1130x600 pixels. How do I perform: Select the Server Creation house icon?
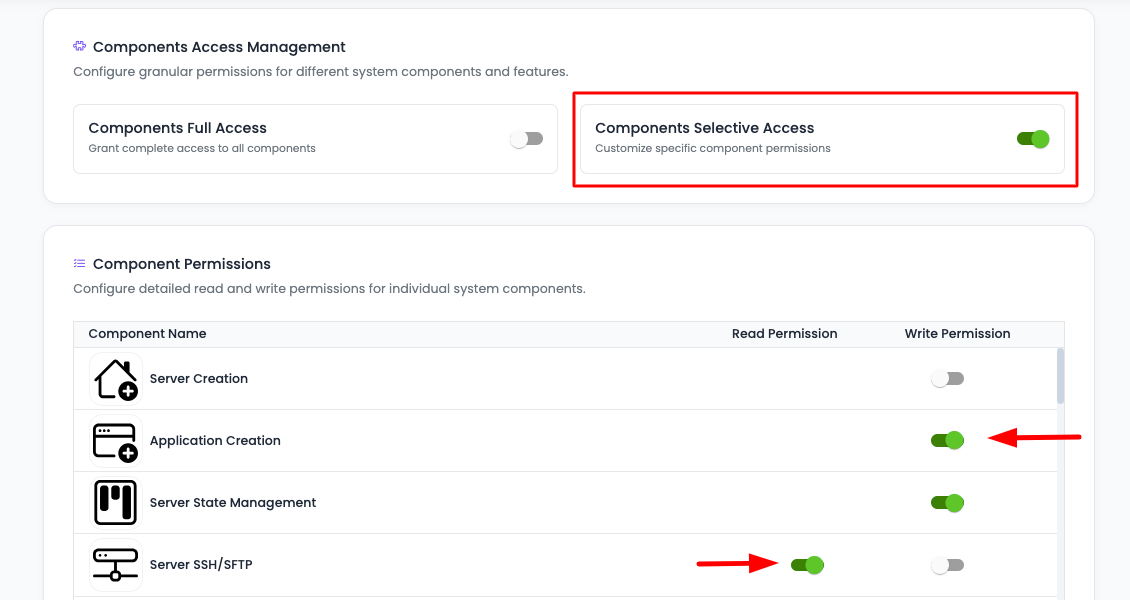[115, 378]
